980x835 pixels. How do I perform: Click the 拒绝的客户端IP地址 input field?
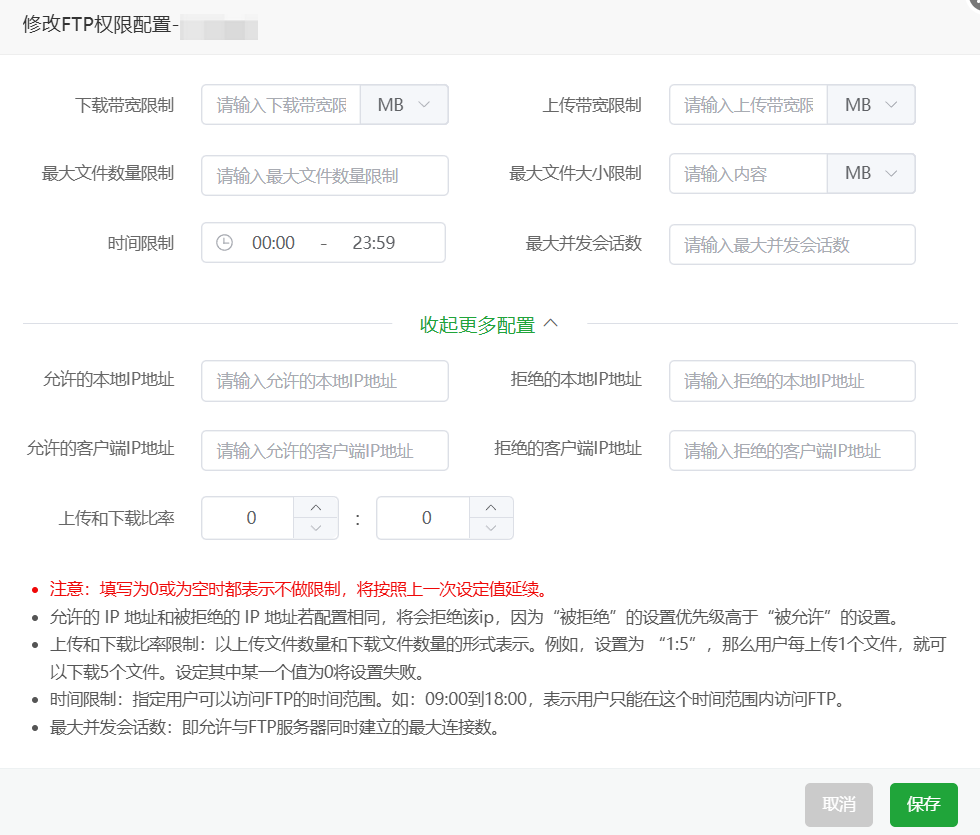click(792, 450)
